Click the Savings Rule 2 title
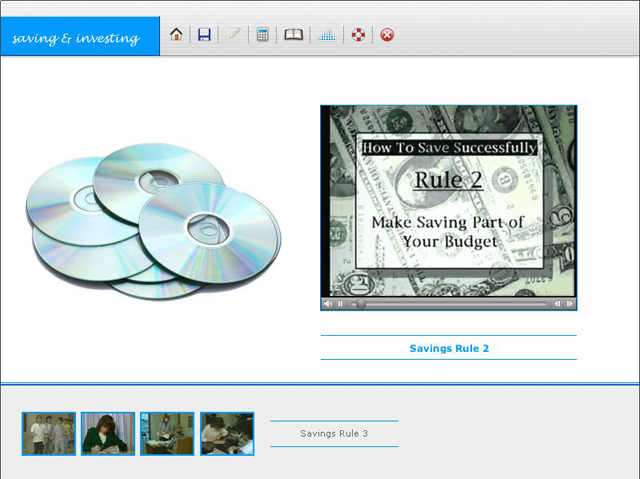640x479 pixels. [449, 348]
